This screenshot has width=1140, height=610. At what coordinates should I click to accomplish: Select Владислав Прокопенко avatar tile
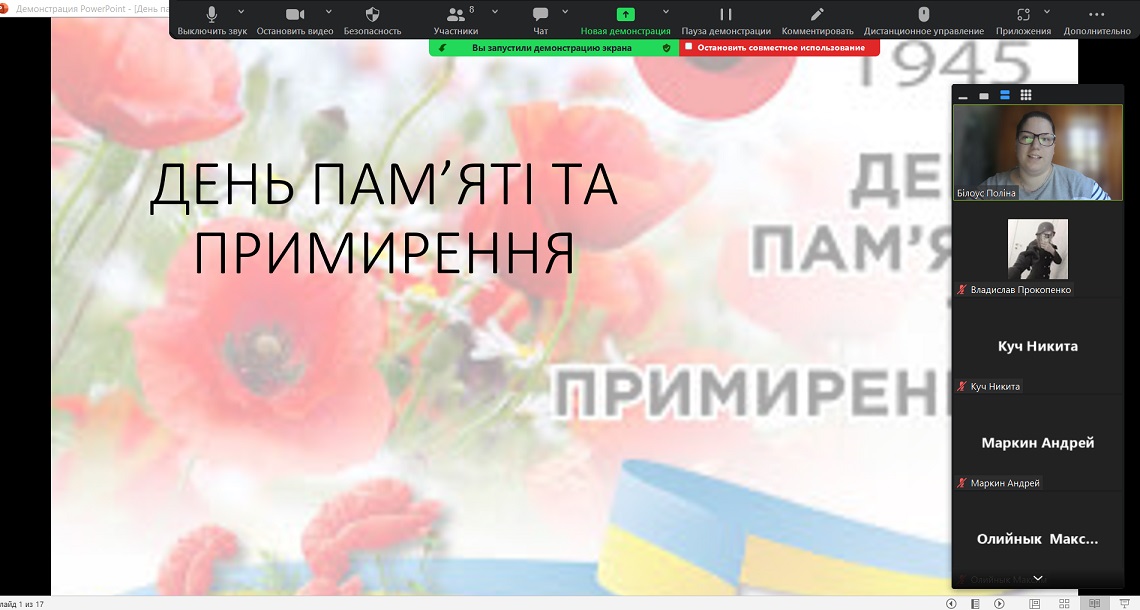(1037, 249)
